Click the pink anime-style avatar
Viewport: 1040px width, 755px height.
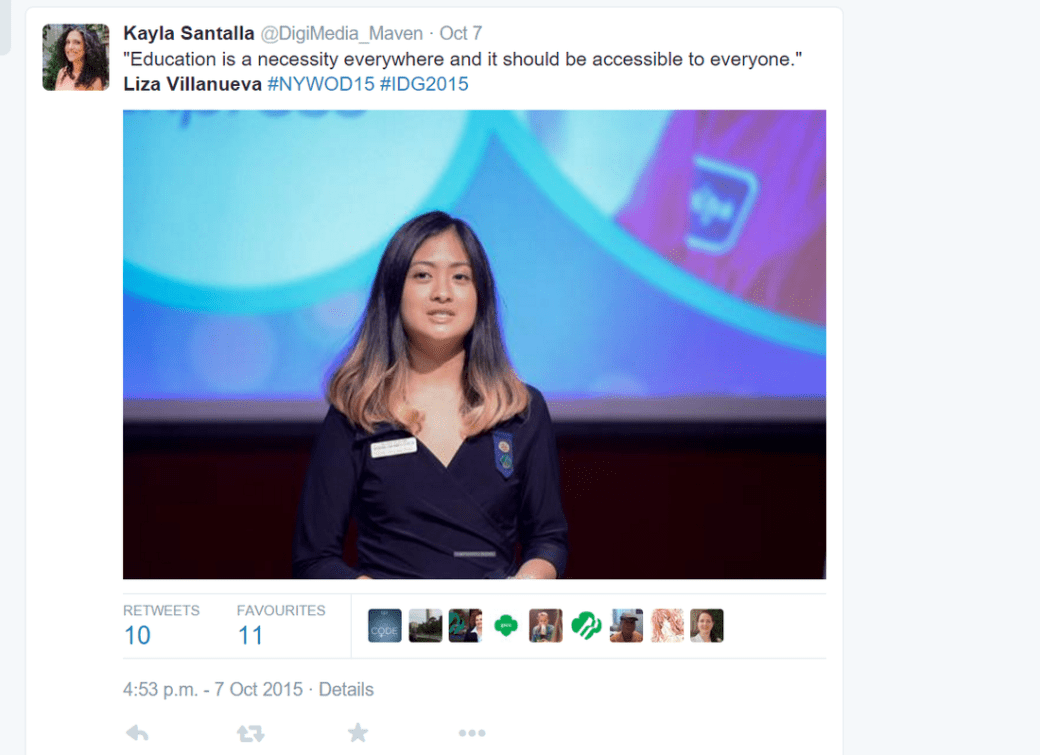point(667,626)
